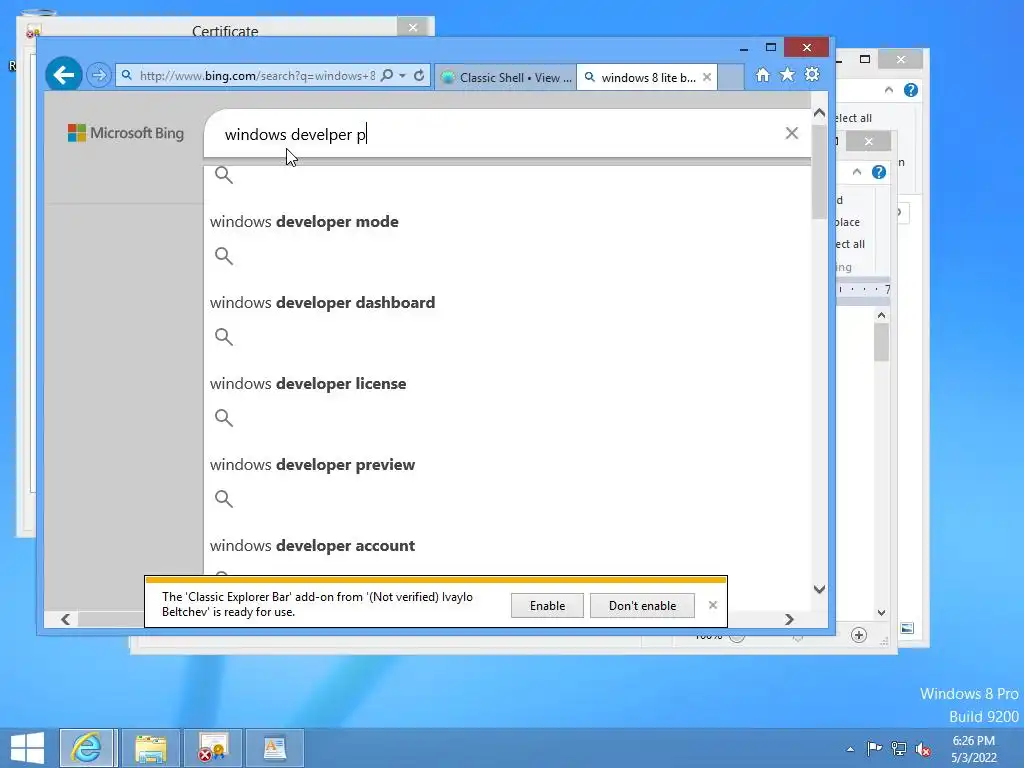Open a new blank tab
The height and width of the screenshot is (768, 1024).
point(731,77)
